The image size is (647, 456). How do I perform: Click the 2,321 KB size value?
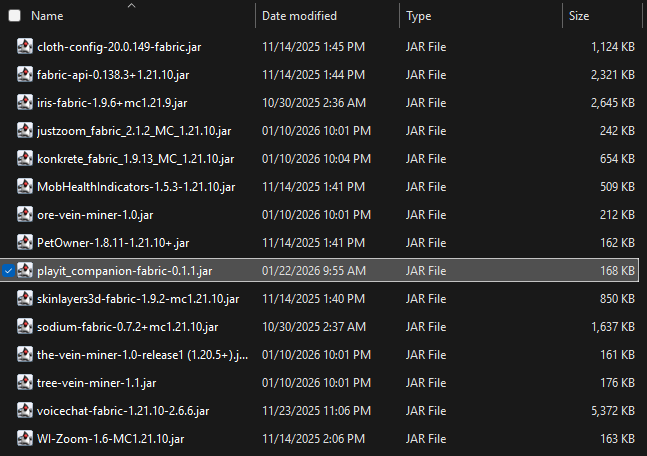tap(613, 75)
